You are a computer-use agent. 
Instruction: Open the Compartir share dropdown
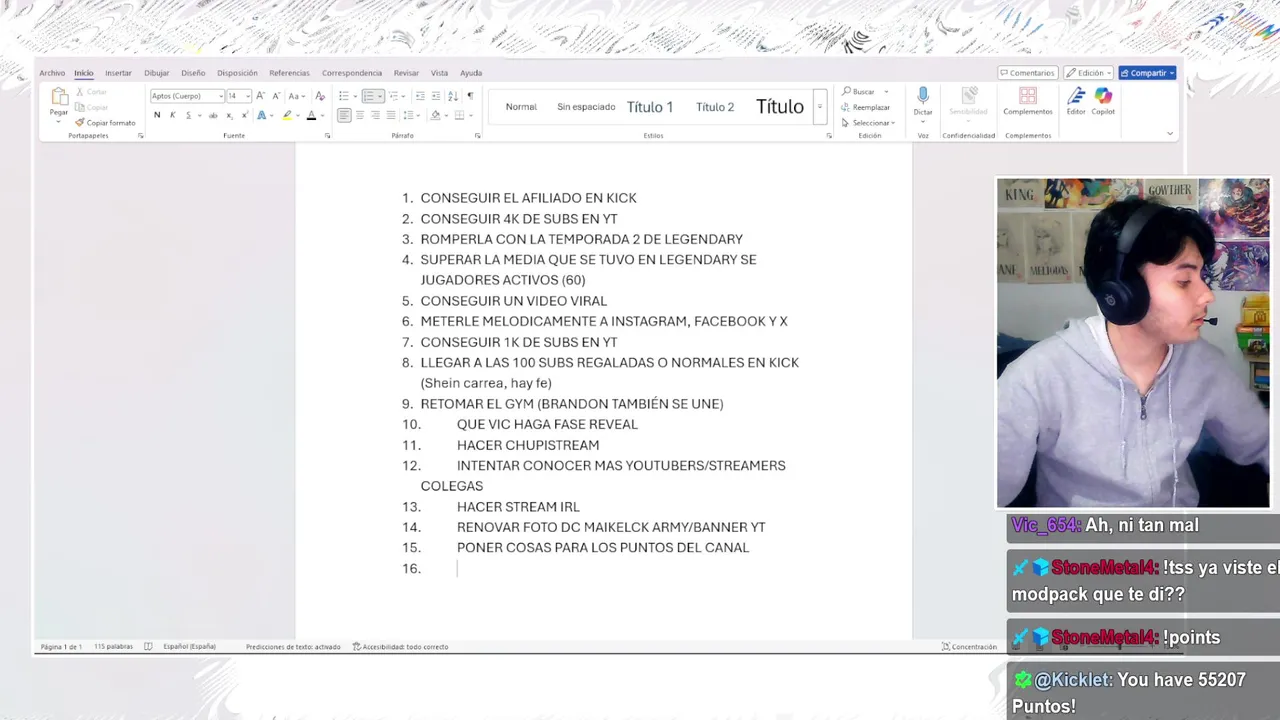click(1147, 73)
